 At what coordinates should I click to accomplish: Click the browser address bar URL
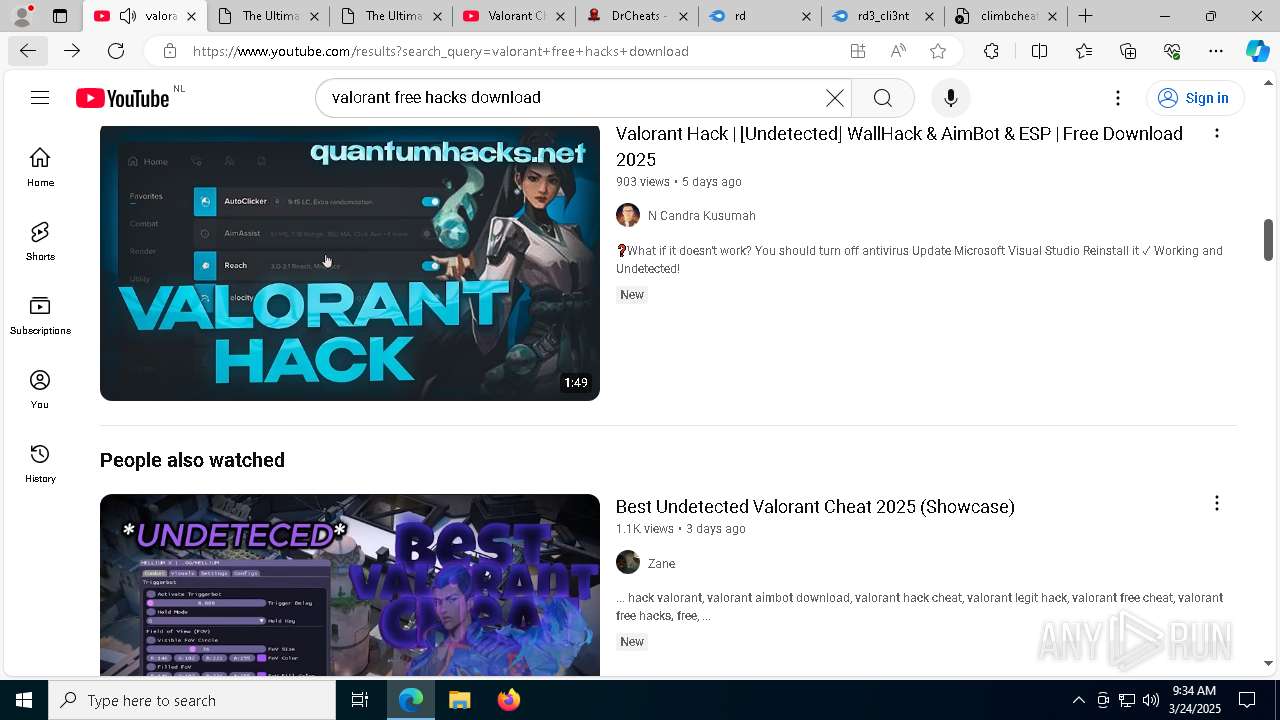pyautogui.click(x=441, y=51)
